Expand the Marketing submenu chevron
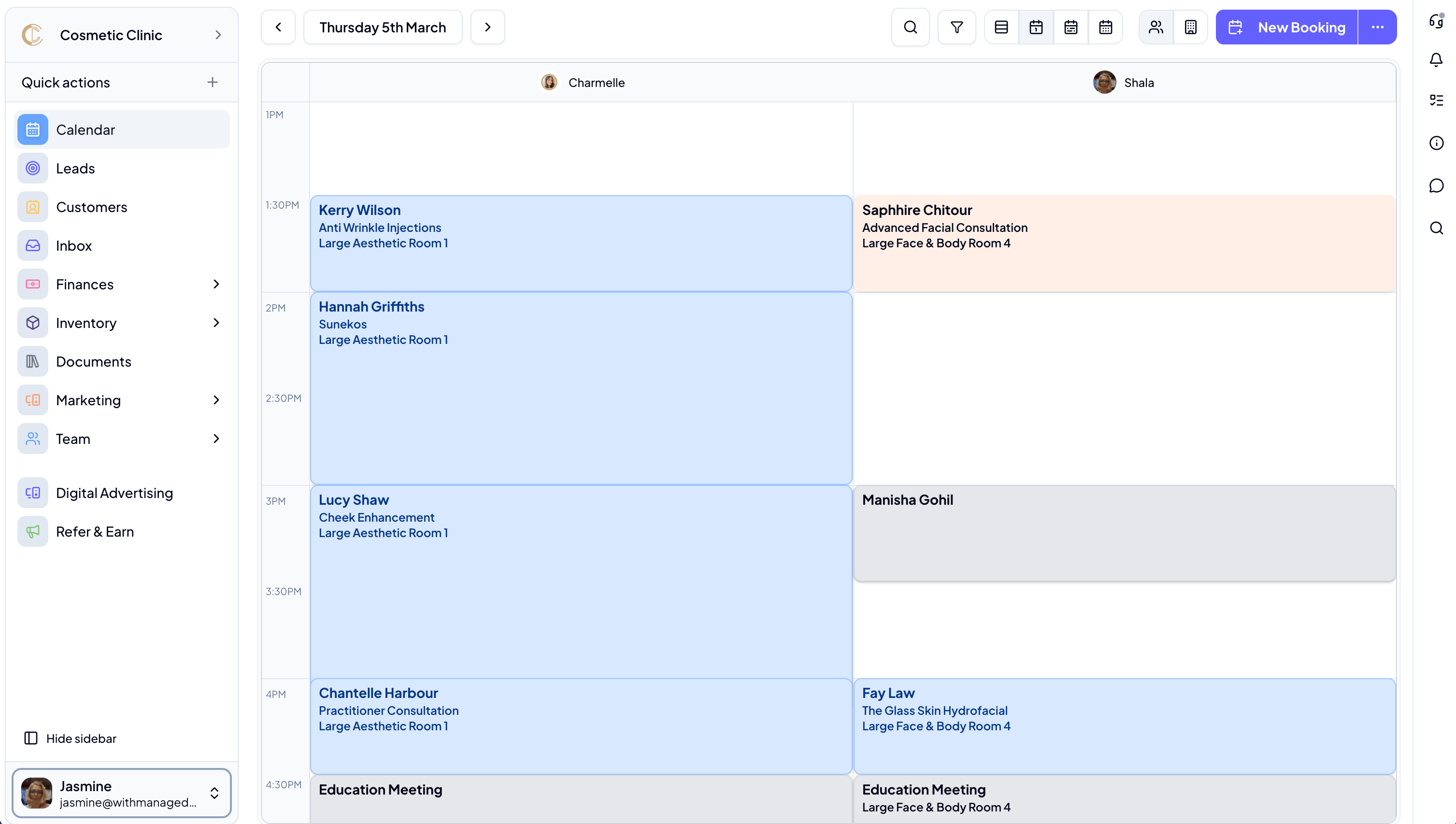Viewport: 1456px width, 824px height. [x=216, y=400]
